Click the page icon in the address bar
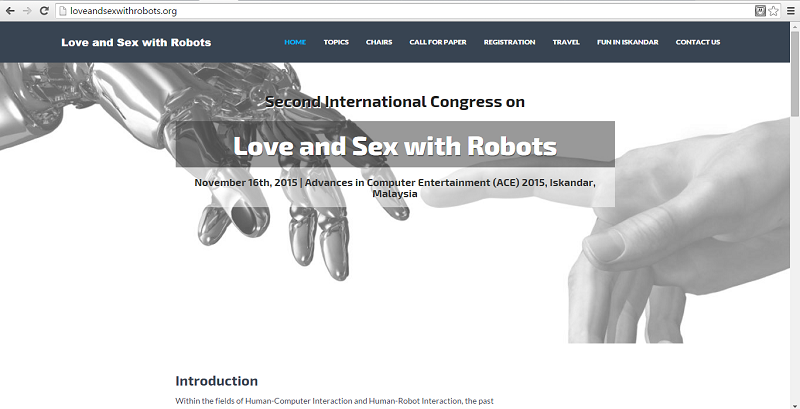Viewport: 800px width, 409px height. click(x=63, y=11)
